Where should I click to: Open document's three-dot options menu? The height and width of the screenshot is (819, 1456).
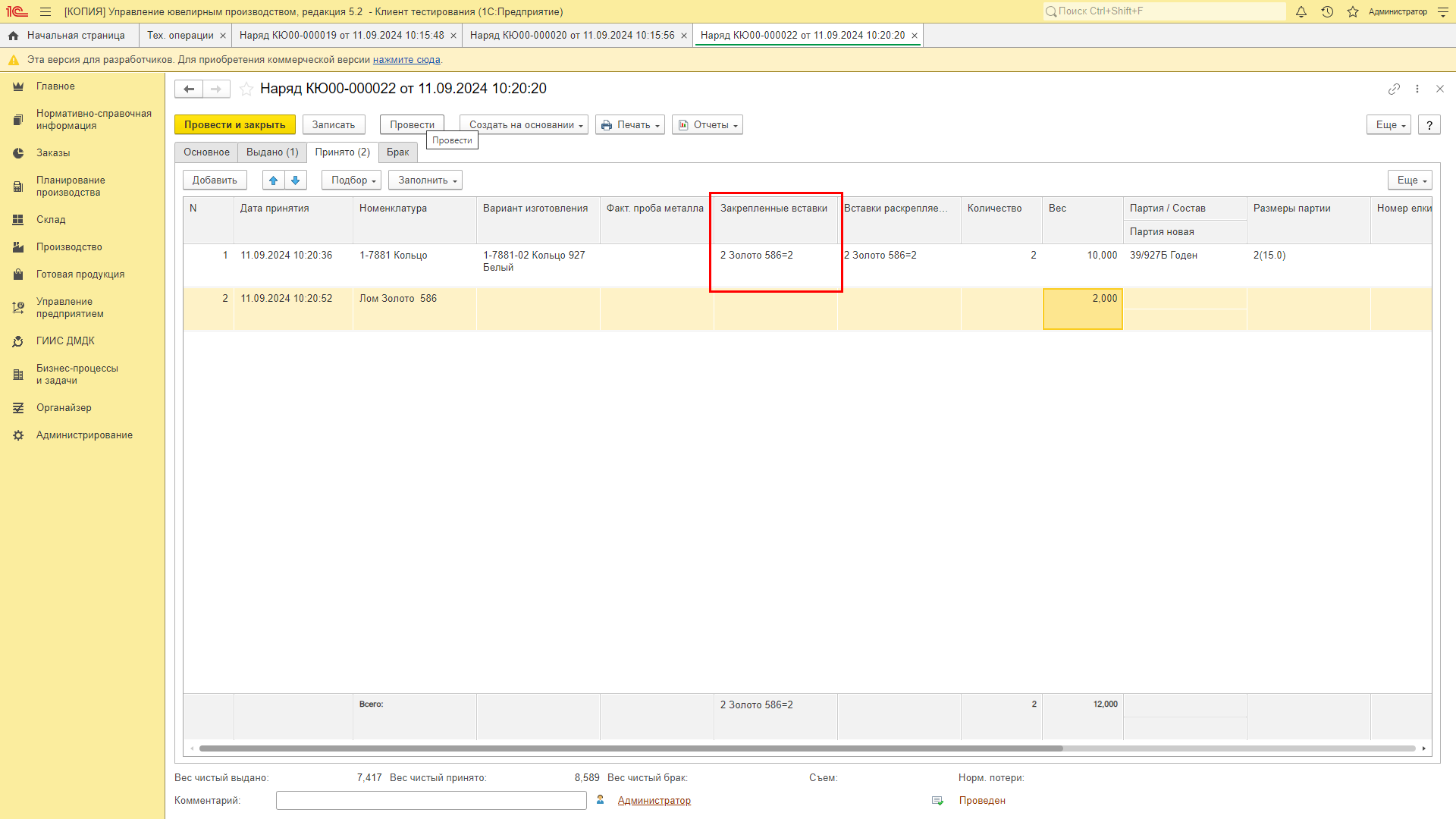[x=1417, y=89]
